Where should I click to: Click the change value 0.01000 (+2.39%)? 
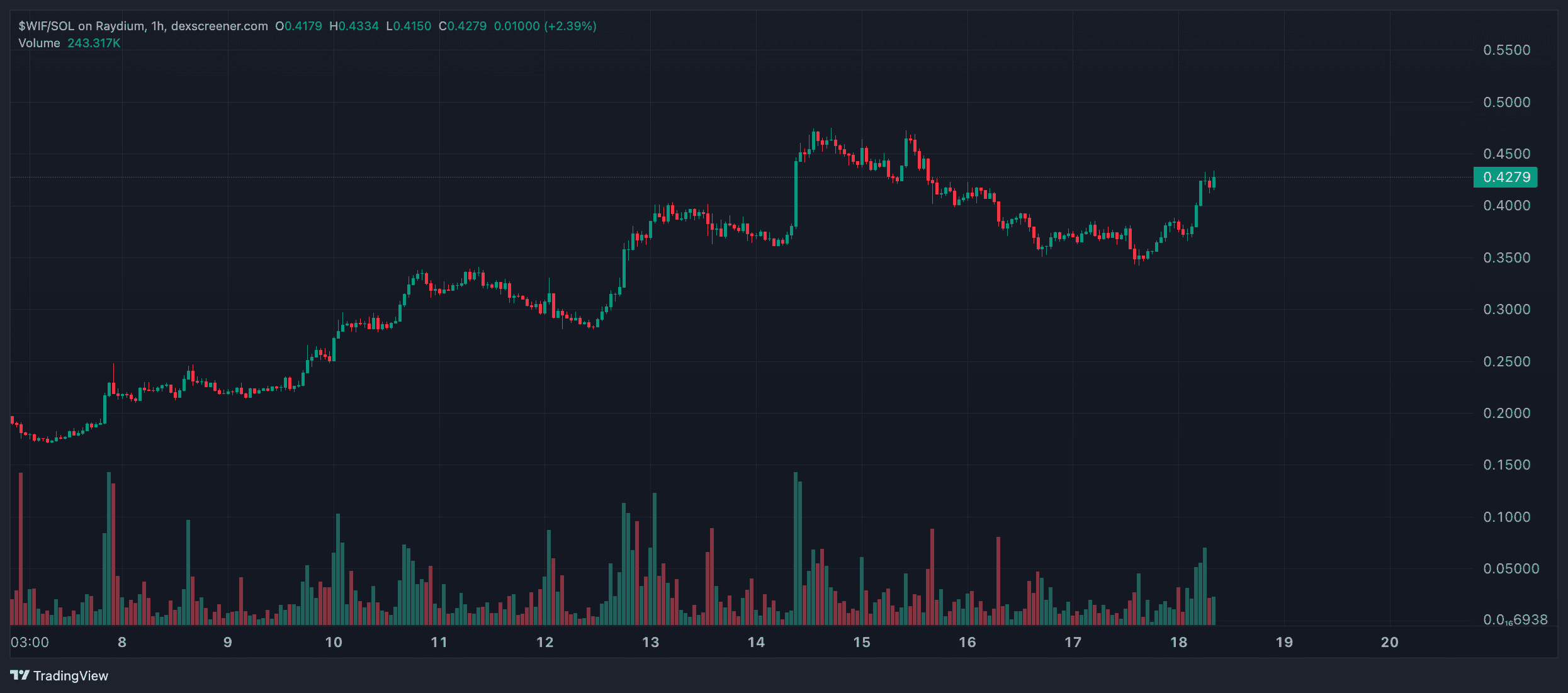tap(545, 26)
